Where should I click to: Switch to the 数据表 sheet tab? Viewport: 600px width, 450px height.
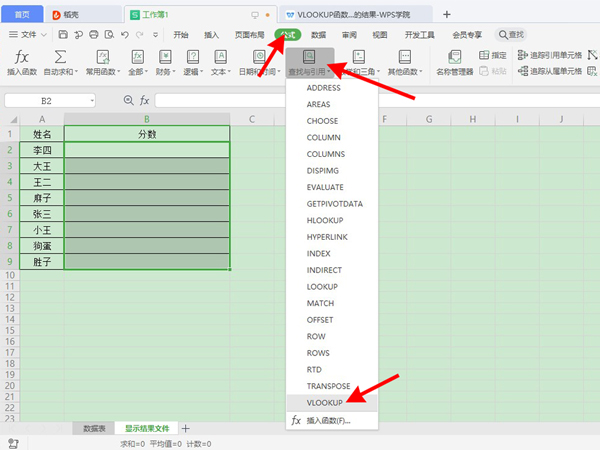click(94, 428)
